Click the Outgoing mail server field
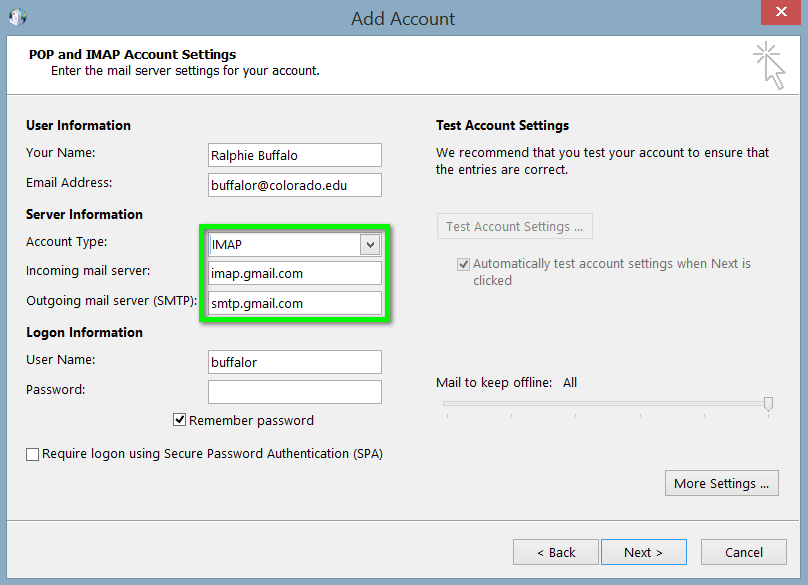Viewport: 808px width, 585px height. point(294,303)
